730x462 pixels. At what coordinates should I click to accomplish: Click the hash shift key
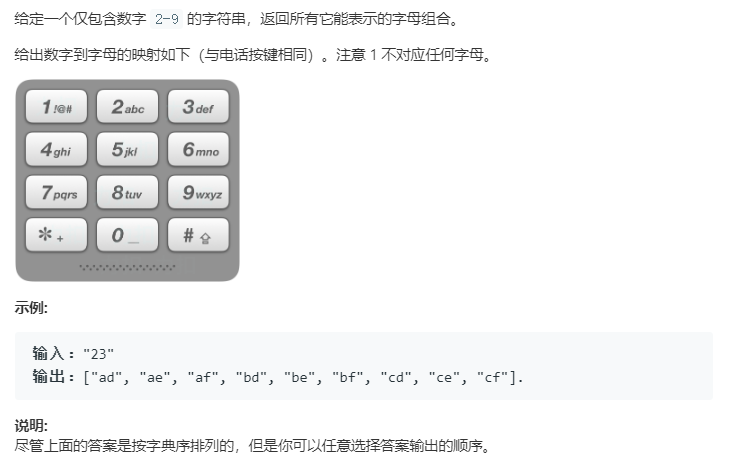(198, 235)
